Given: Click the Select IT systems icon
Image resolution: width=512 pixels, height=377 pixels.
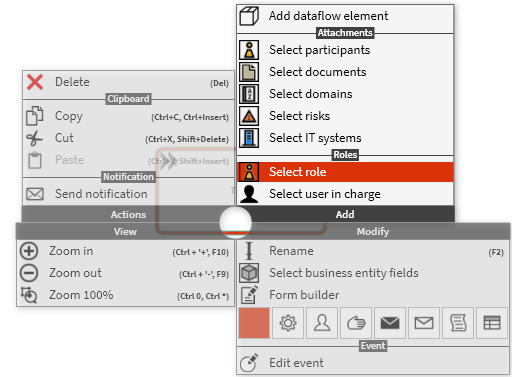Looking at the screenshot, I should (249, 138).
